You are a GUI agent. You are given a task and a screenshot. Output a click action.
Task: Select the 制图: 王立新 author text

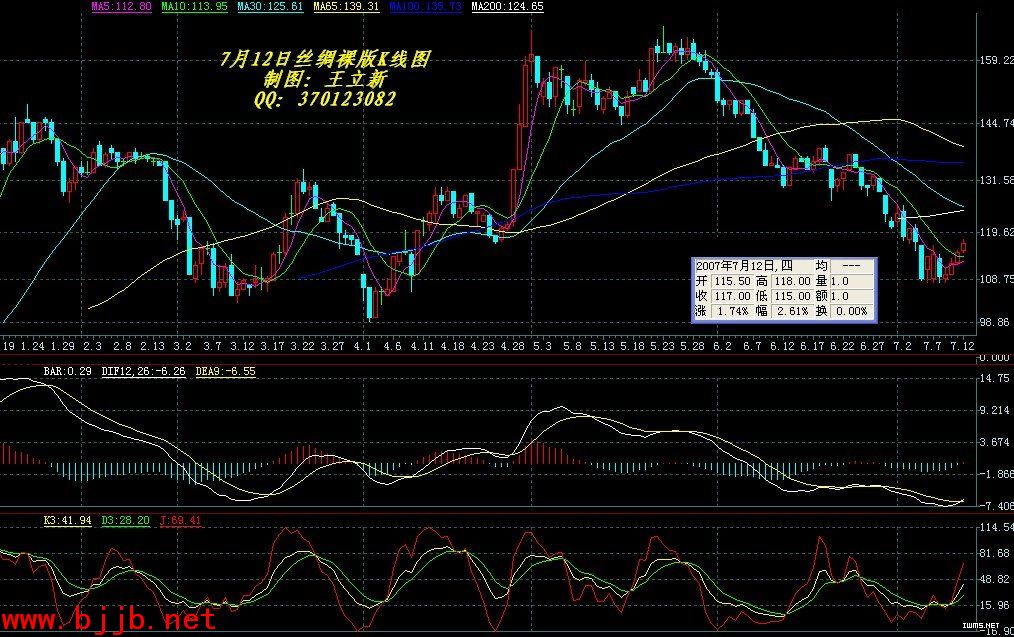click(325, 80)
